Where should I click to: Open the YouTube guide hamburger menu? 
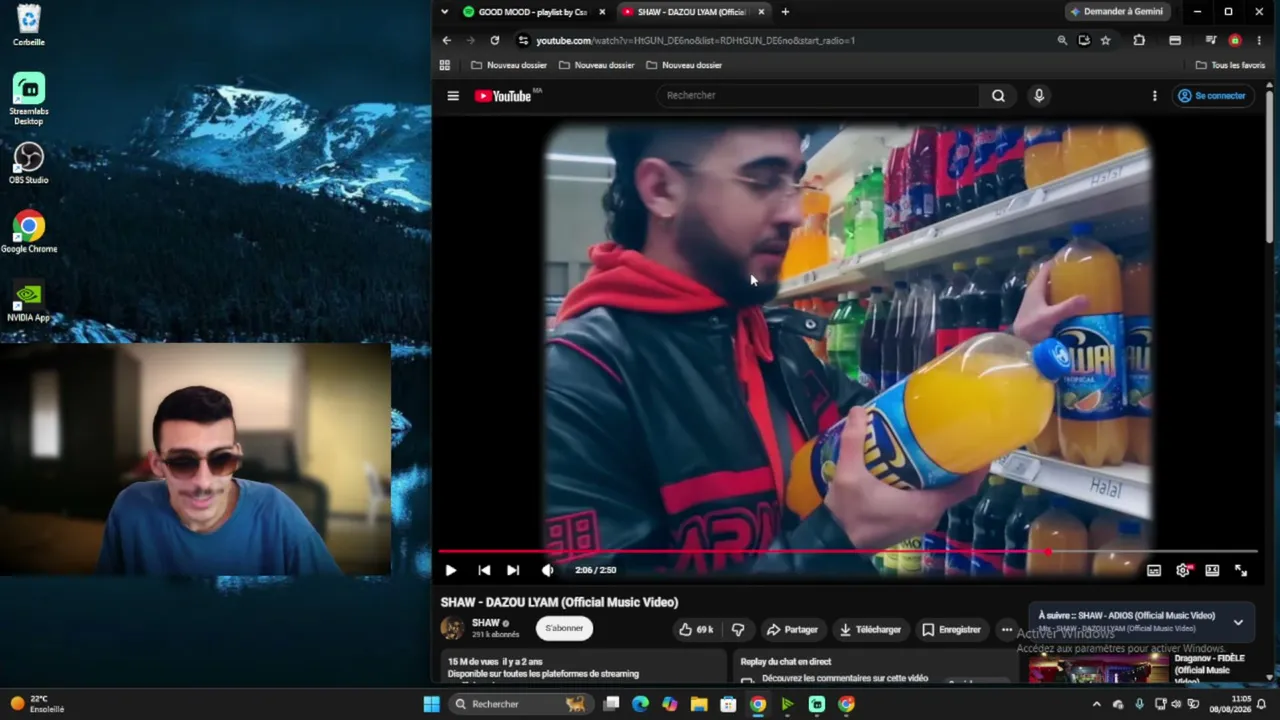point(453,96)
